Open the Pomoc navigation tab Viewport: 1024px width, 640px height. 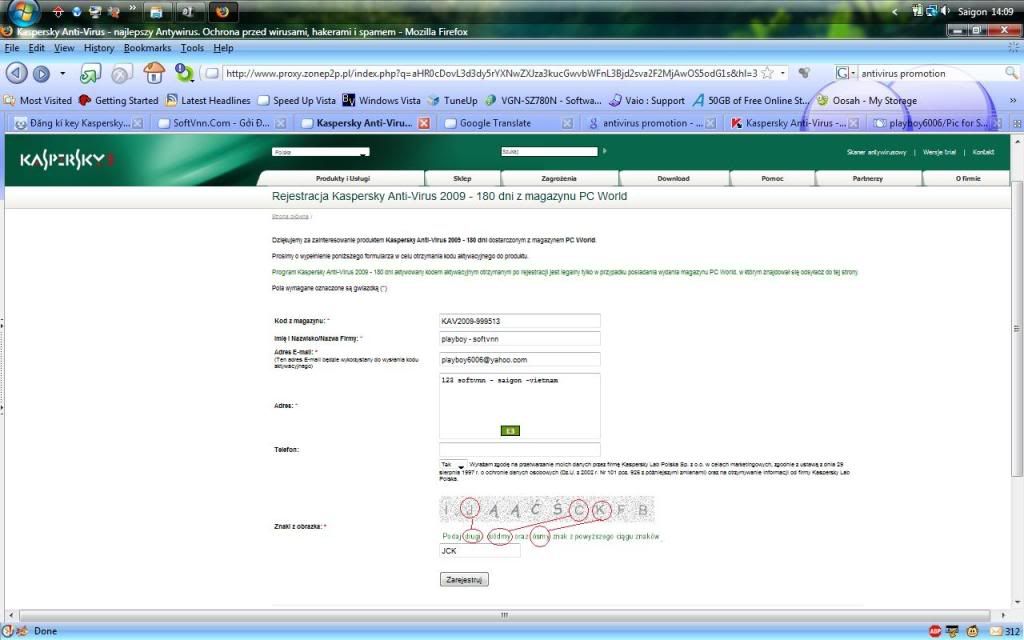(772, 178)
